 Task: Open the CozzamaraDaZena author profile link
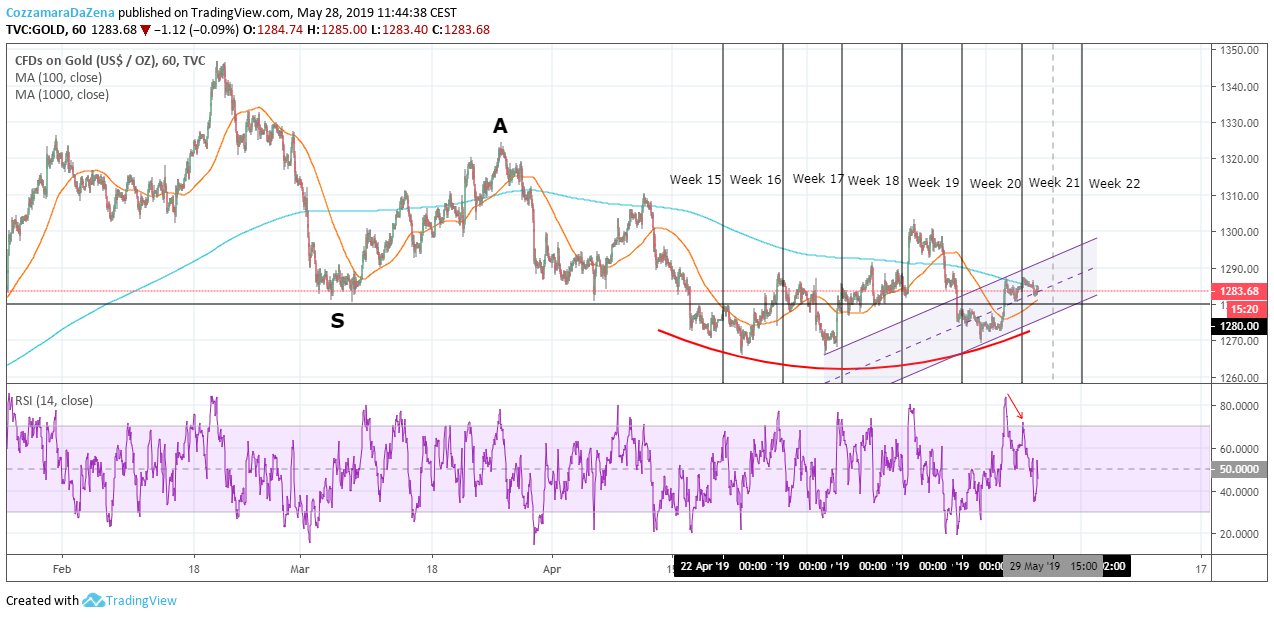coord(59,12)
